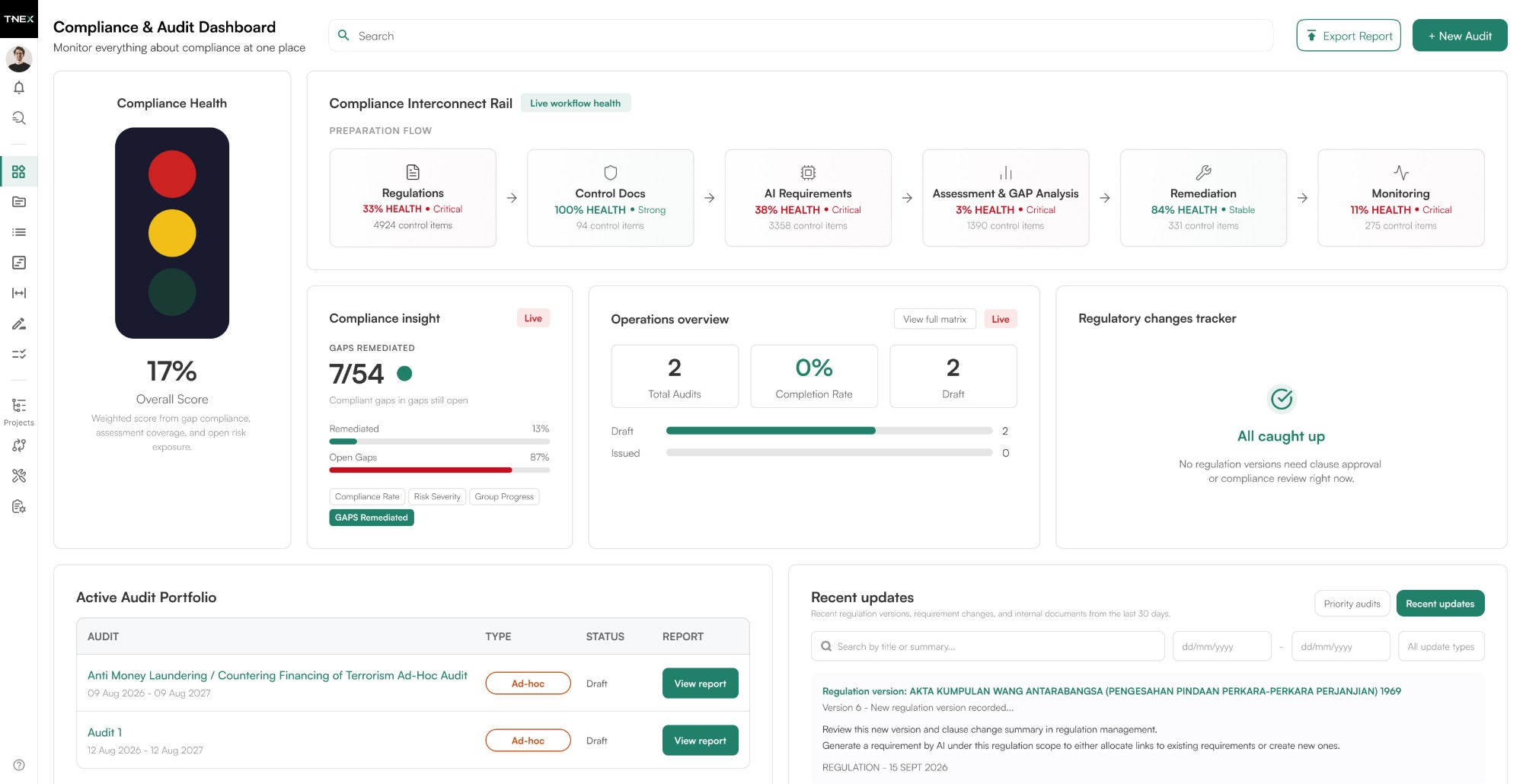View report for Anti Money Laundering audit
1523x784 pixels.
point(700,684)
